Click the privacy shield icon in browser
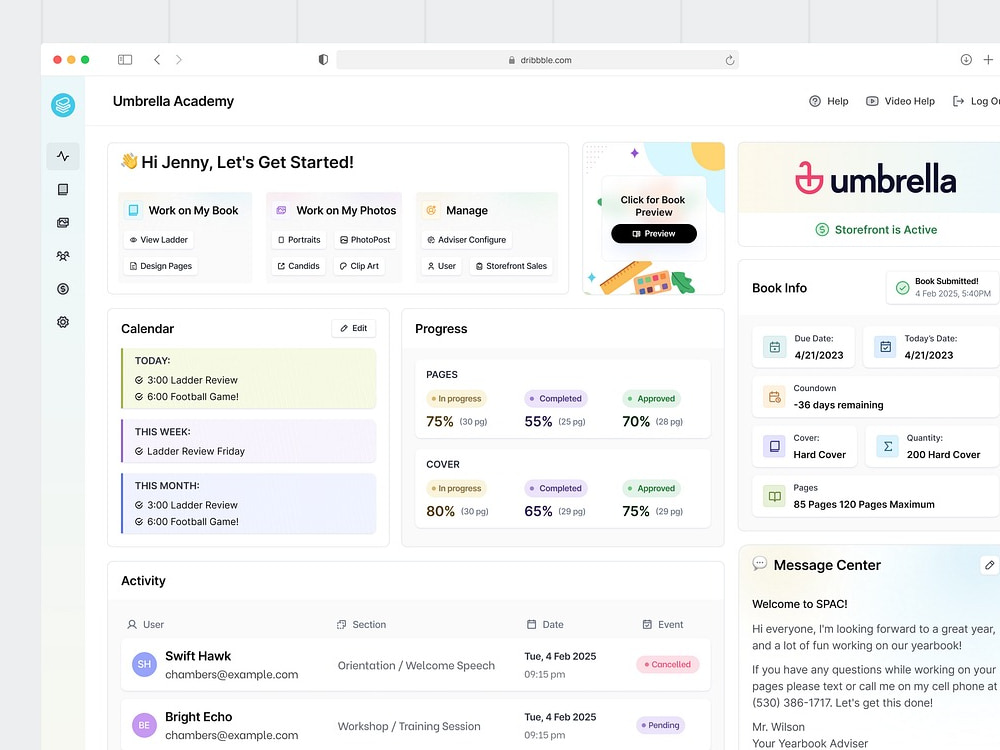The height and width of the screenshot is (750, 1000). click(x=323, y=59)
